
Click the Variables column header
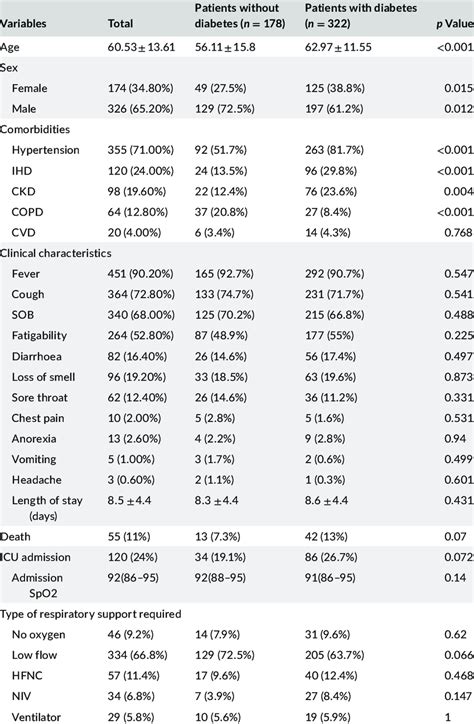[23, 24]
